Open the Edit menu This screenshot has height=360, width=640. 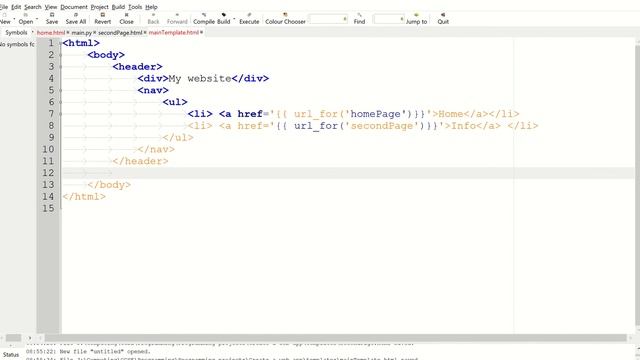tap(16, 7)
